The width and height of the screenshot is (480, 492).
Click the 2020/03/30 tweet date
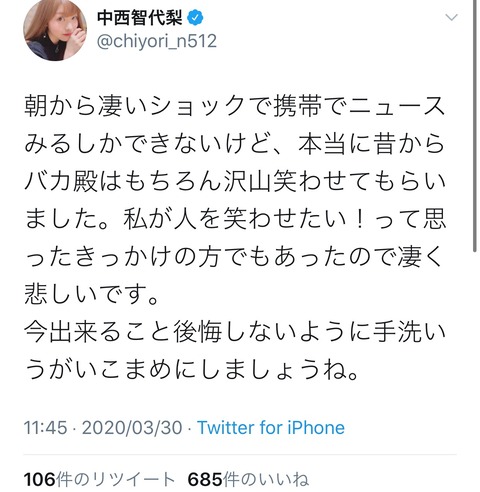click(x=132, y=427)
